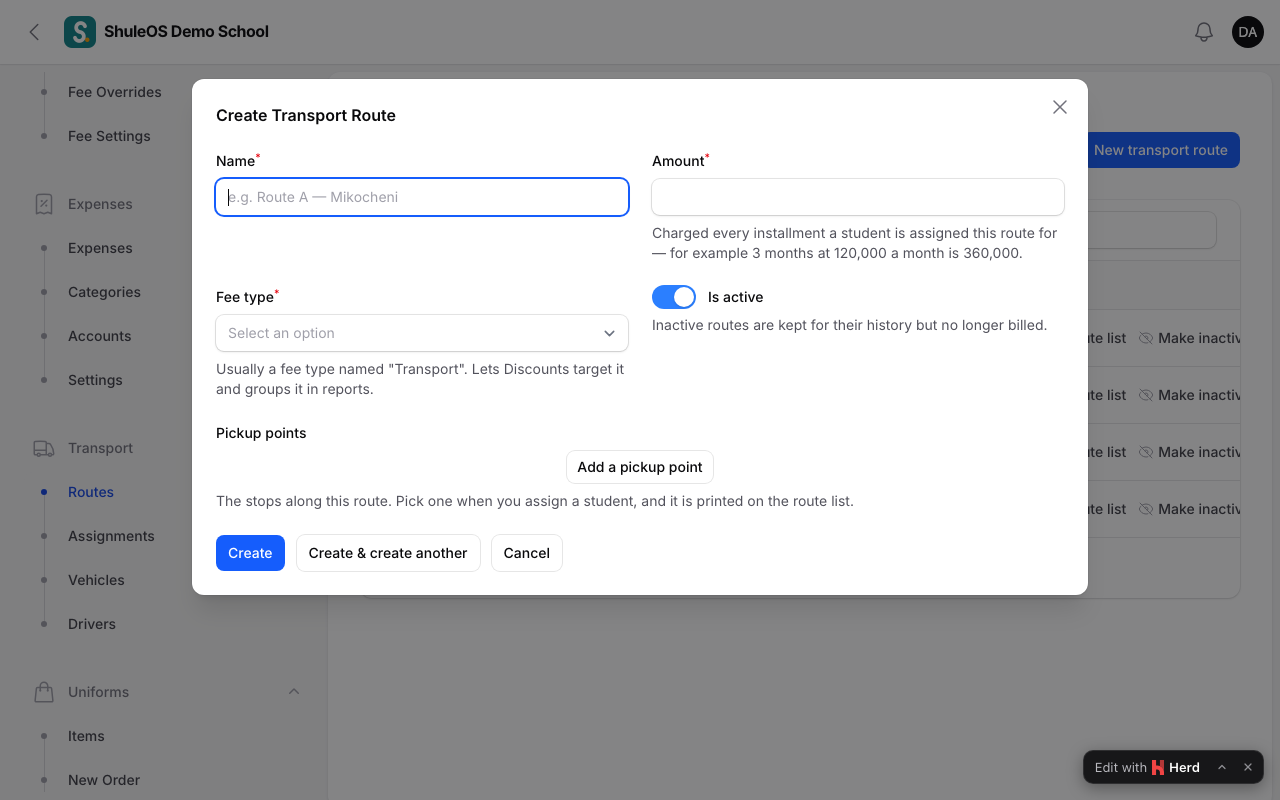Click the ShuleOS Demo School title

pyautogui.click(x=186, y=32)
